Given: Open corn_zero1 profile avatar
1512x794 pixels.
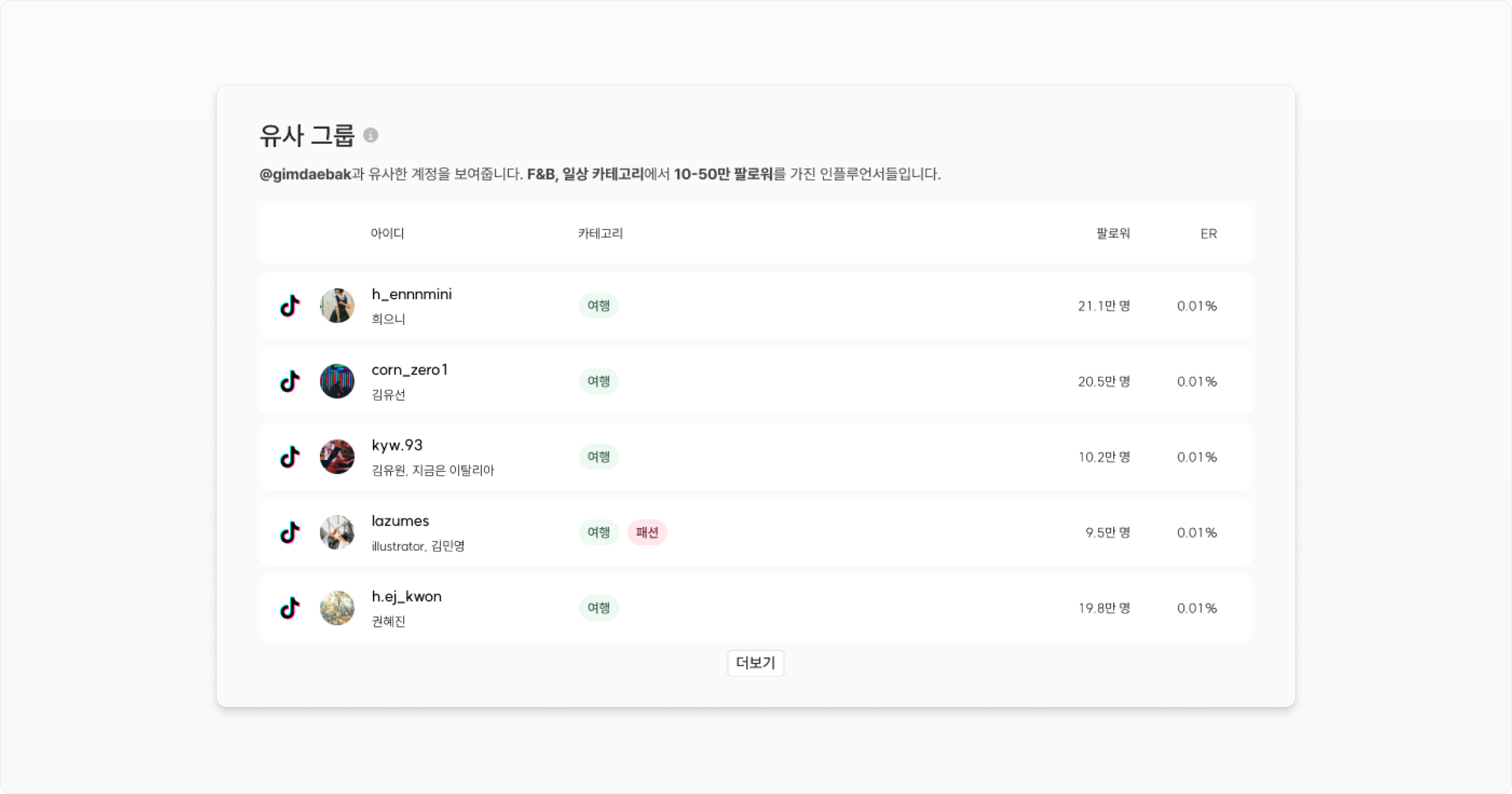Looking at the screenshot, I should (x=337, y=381).
